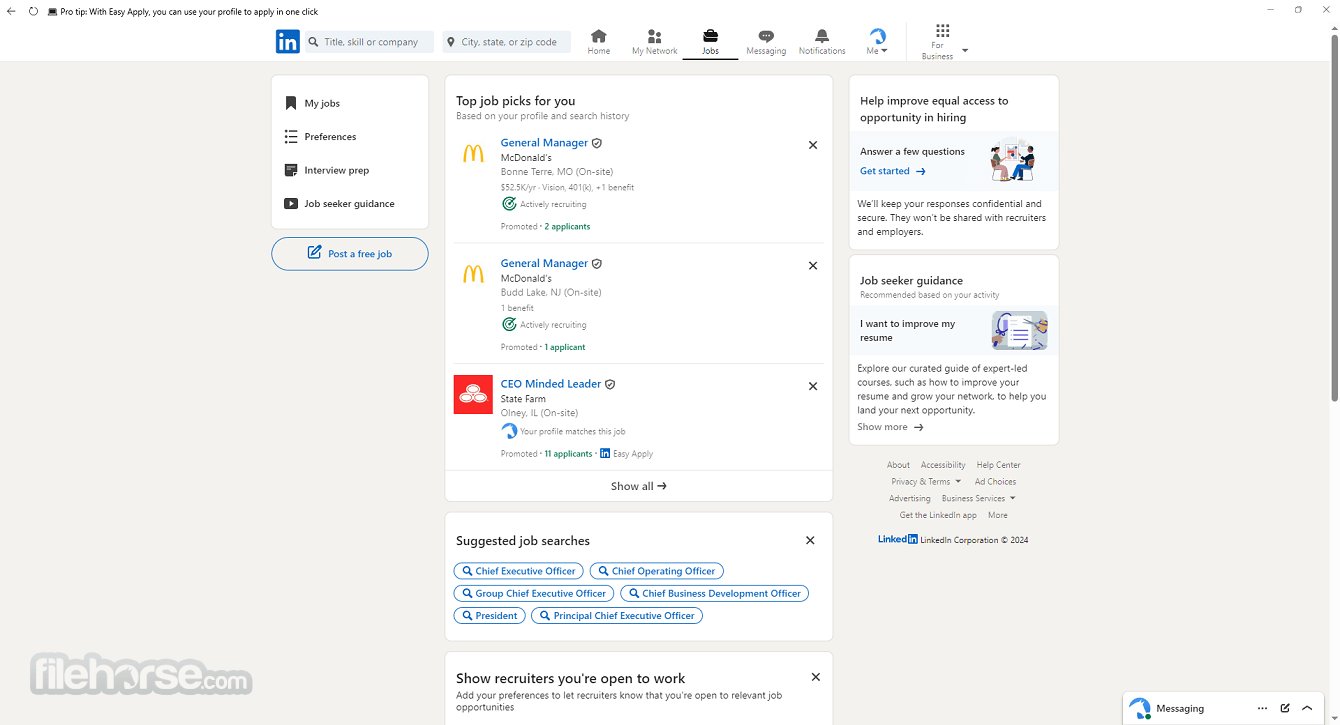The height and width of the screenshot is (725, 1340).
Task: Dismiss the Budd Lake General Manager job
Action: [813, 266]
